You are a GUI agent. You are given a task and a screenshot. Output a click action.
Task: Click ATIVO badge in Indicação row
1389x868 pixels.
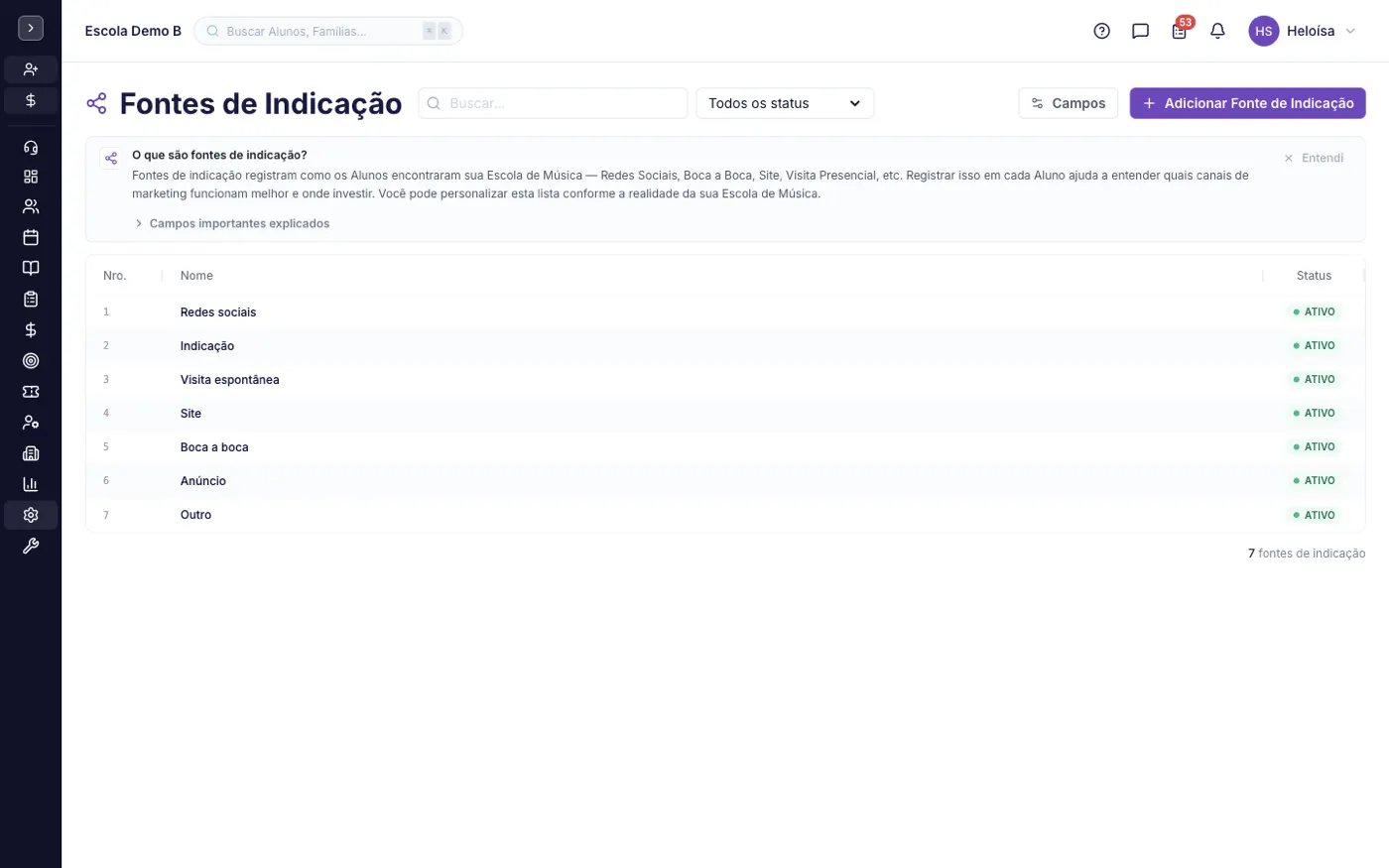click(x=1314, y=345)
